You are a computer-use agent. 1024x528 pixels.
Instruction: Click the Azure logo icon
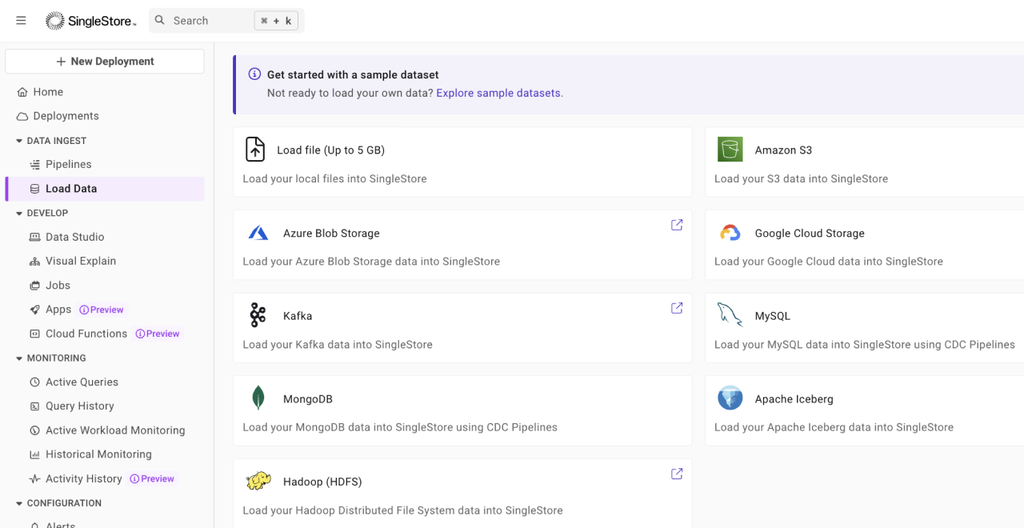point(258,233)
